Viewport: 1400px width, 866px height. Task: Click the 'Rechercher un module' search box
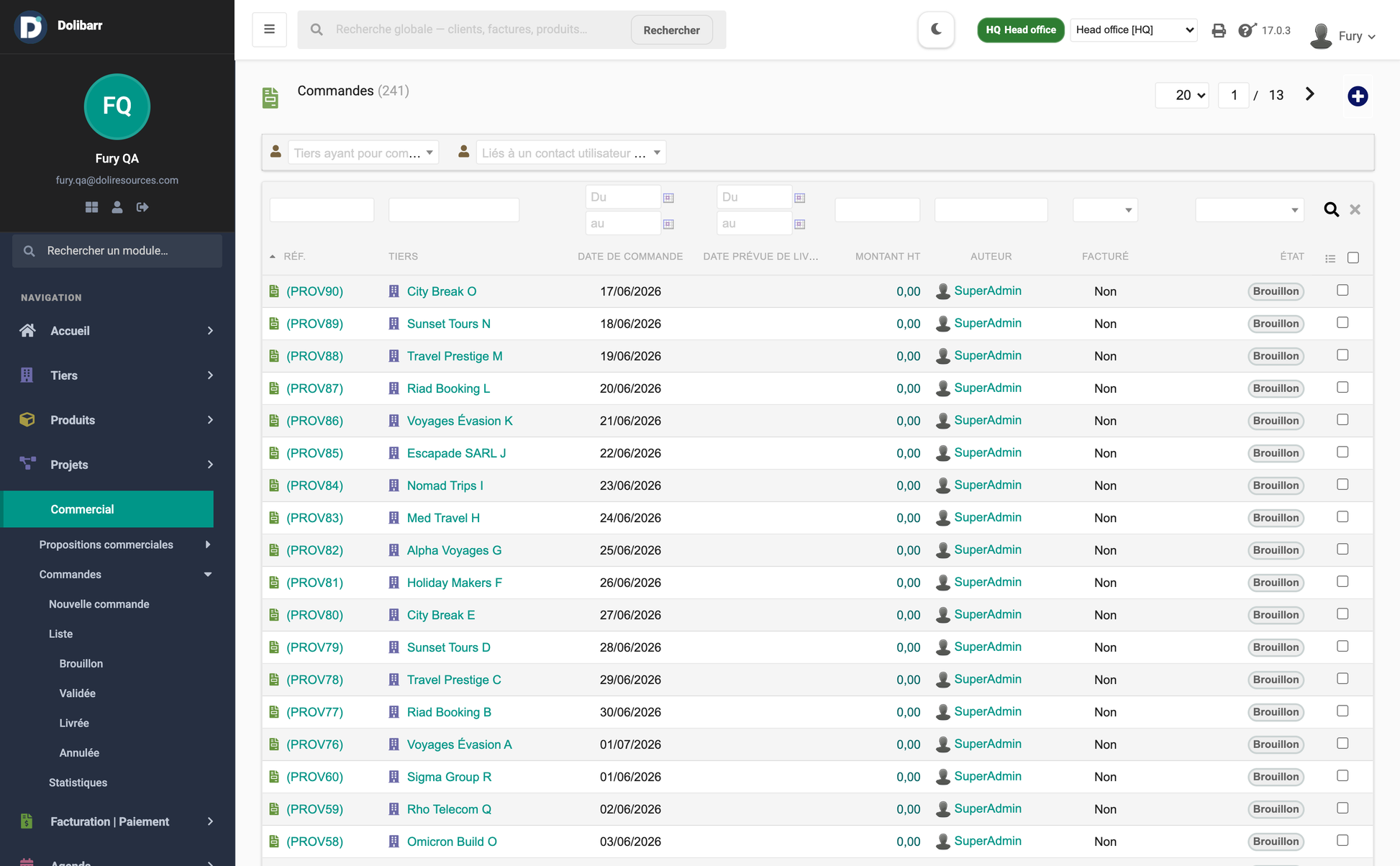point(117,251)
